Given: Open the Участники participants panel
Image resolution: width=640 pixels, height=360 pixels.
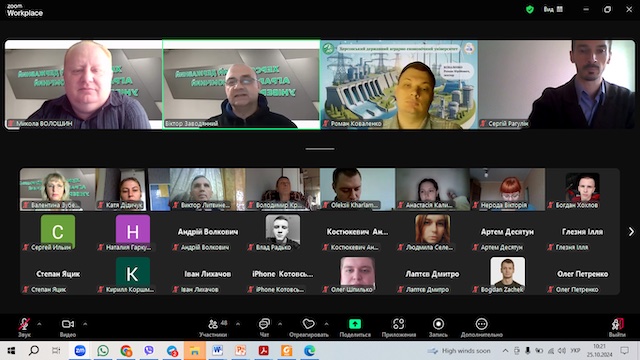Looking at the screenshot, I should pyautogui.click(x=213, y=328).
